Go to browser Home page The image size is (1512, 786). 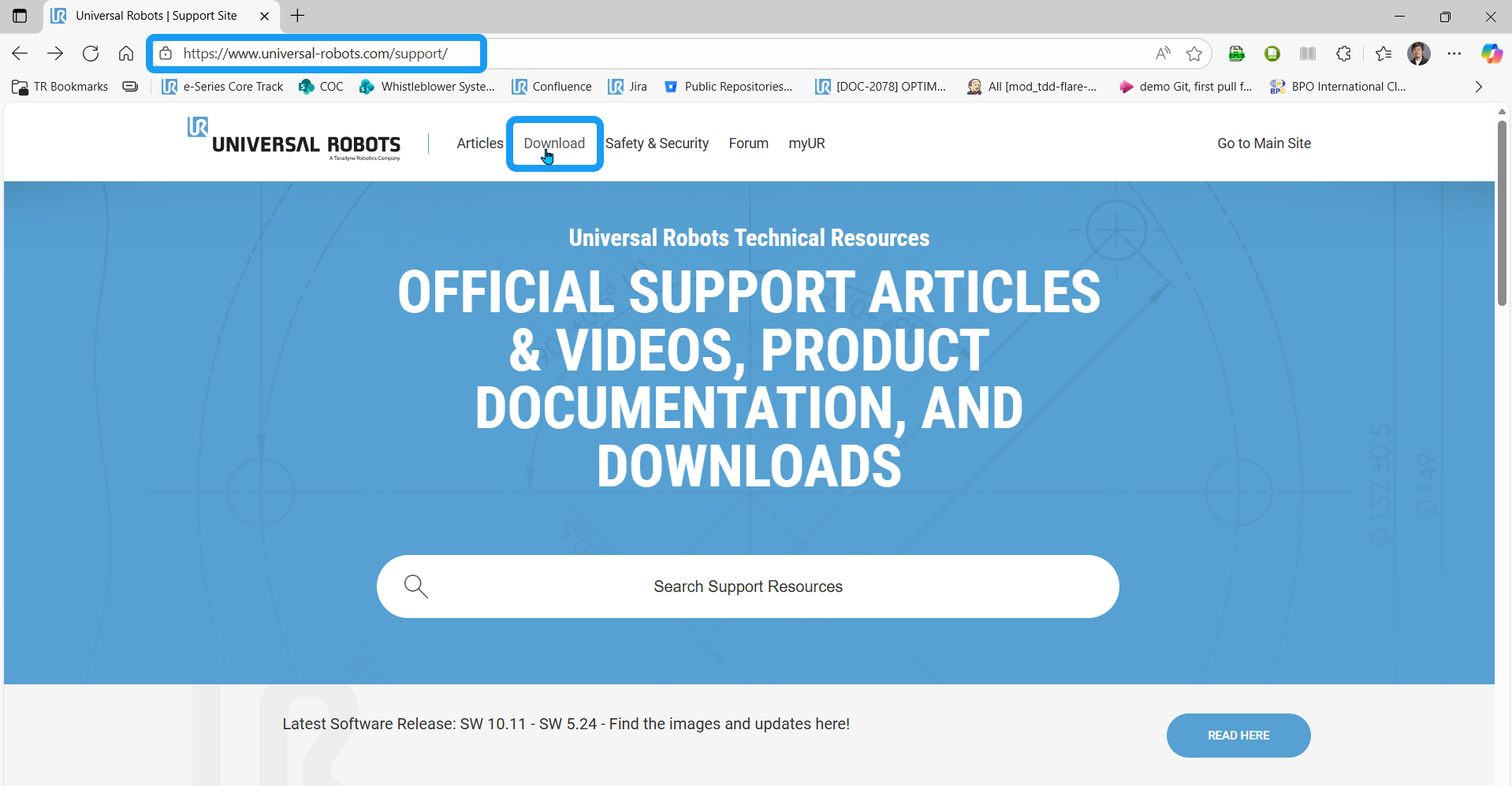click(x=126, y=54)
